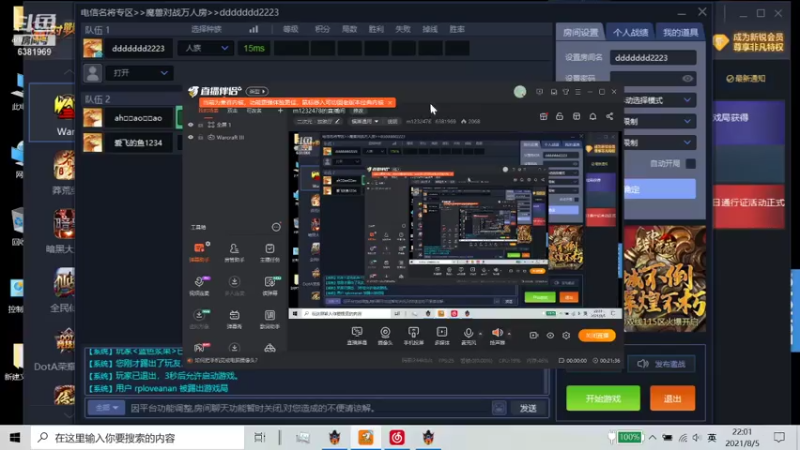Open the NetEase Music red taskbar icon
The image size is (800, 450).
397,437
